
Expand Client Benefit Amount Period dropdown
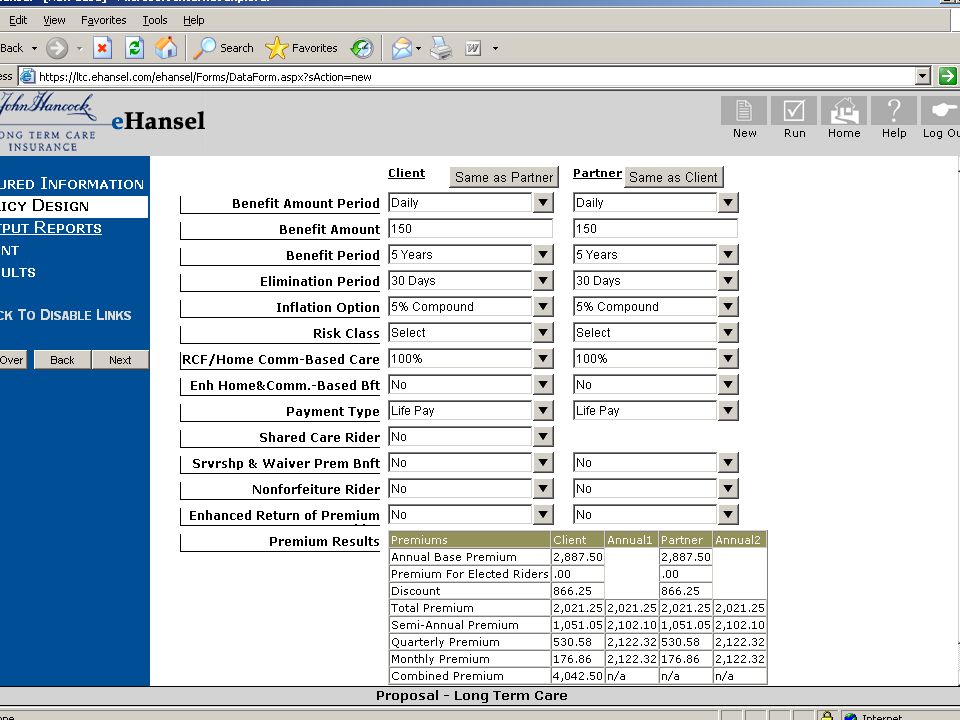coord(543,203)
